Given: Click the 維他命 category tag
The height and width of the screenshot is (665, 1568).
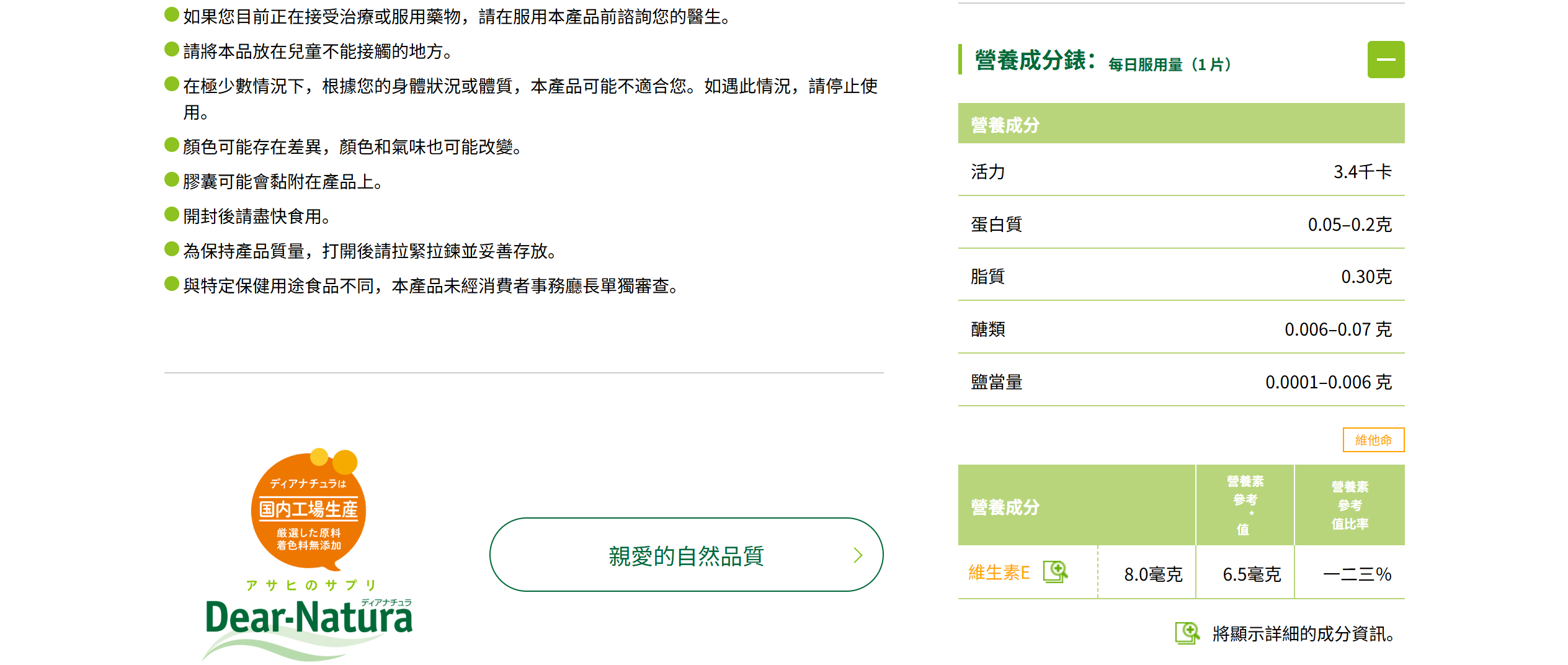Looking at the screenshot, I should (1373, 440).
